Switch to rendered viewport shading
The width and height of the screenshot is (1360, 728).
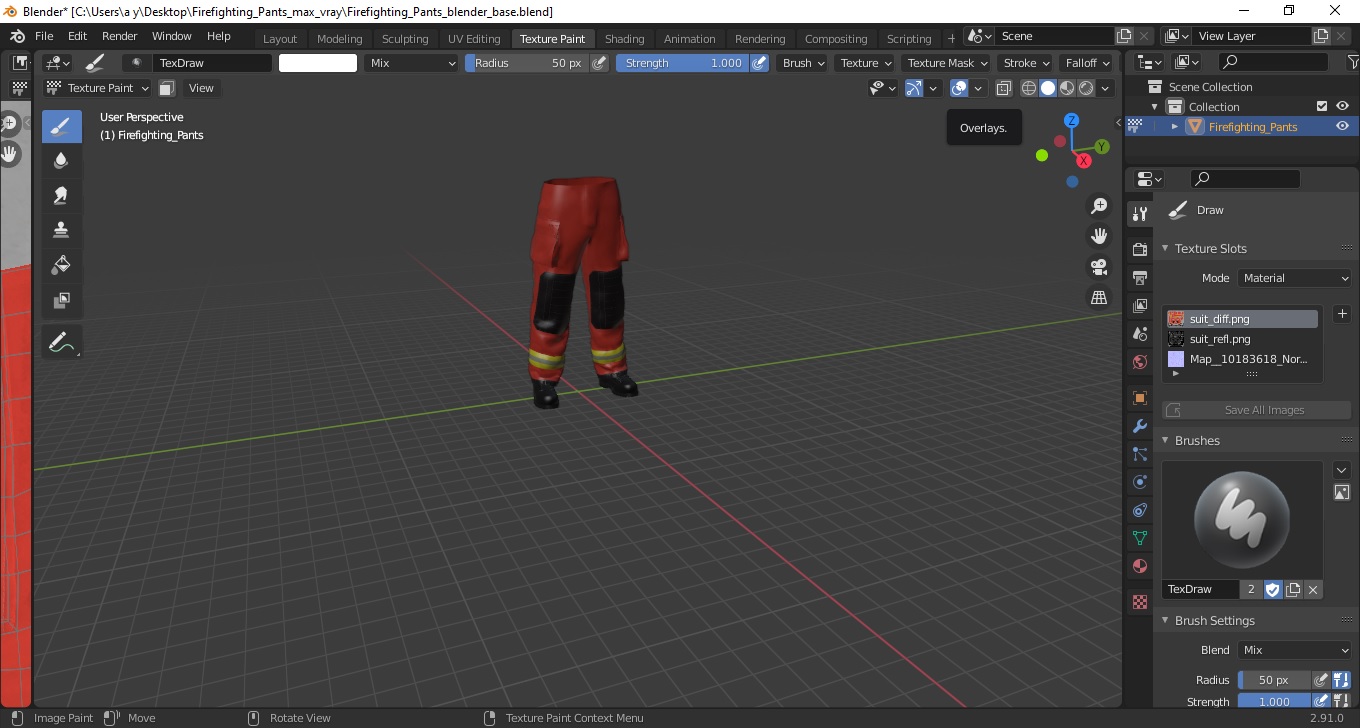pos(1086,88)
